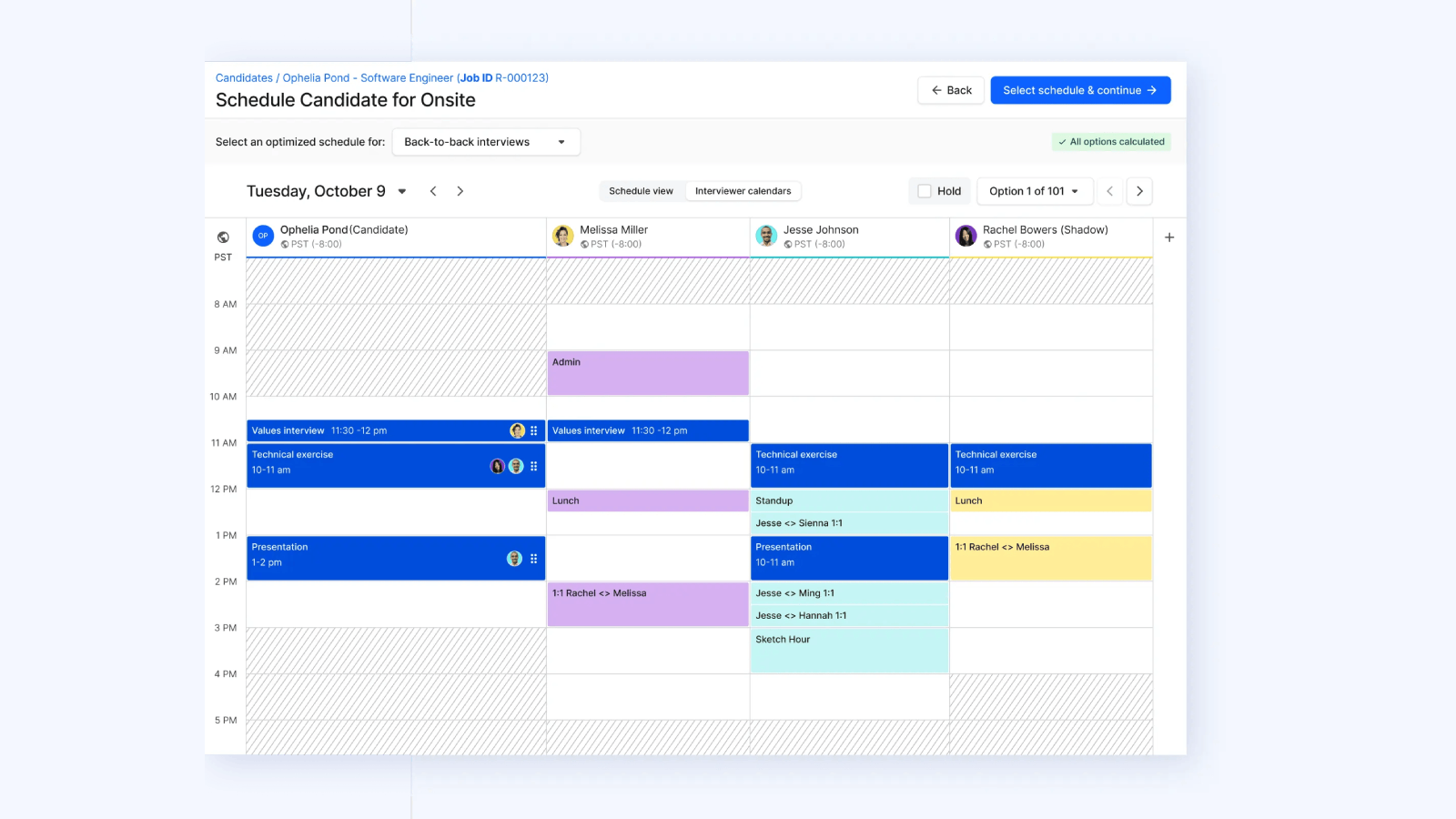Expand the Tuesday, October 9 date picker
The width and height of the screenshot is (1456, 819).
(401, 191)
